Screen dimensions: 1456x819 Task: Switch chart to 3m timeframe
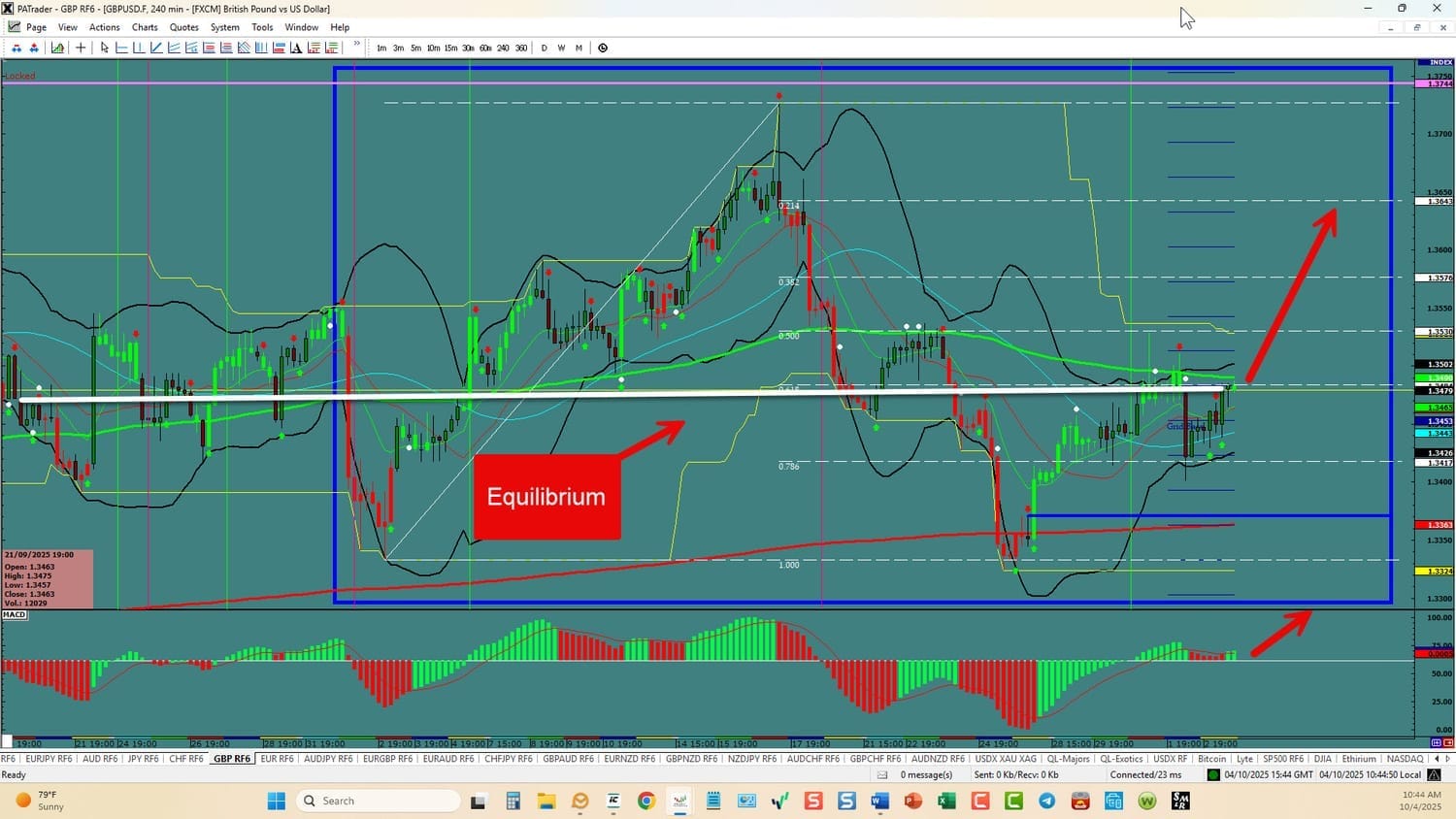point(399,48)
